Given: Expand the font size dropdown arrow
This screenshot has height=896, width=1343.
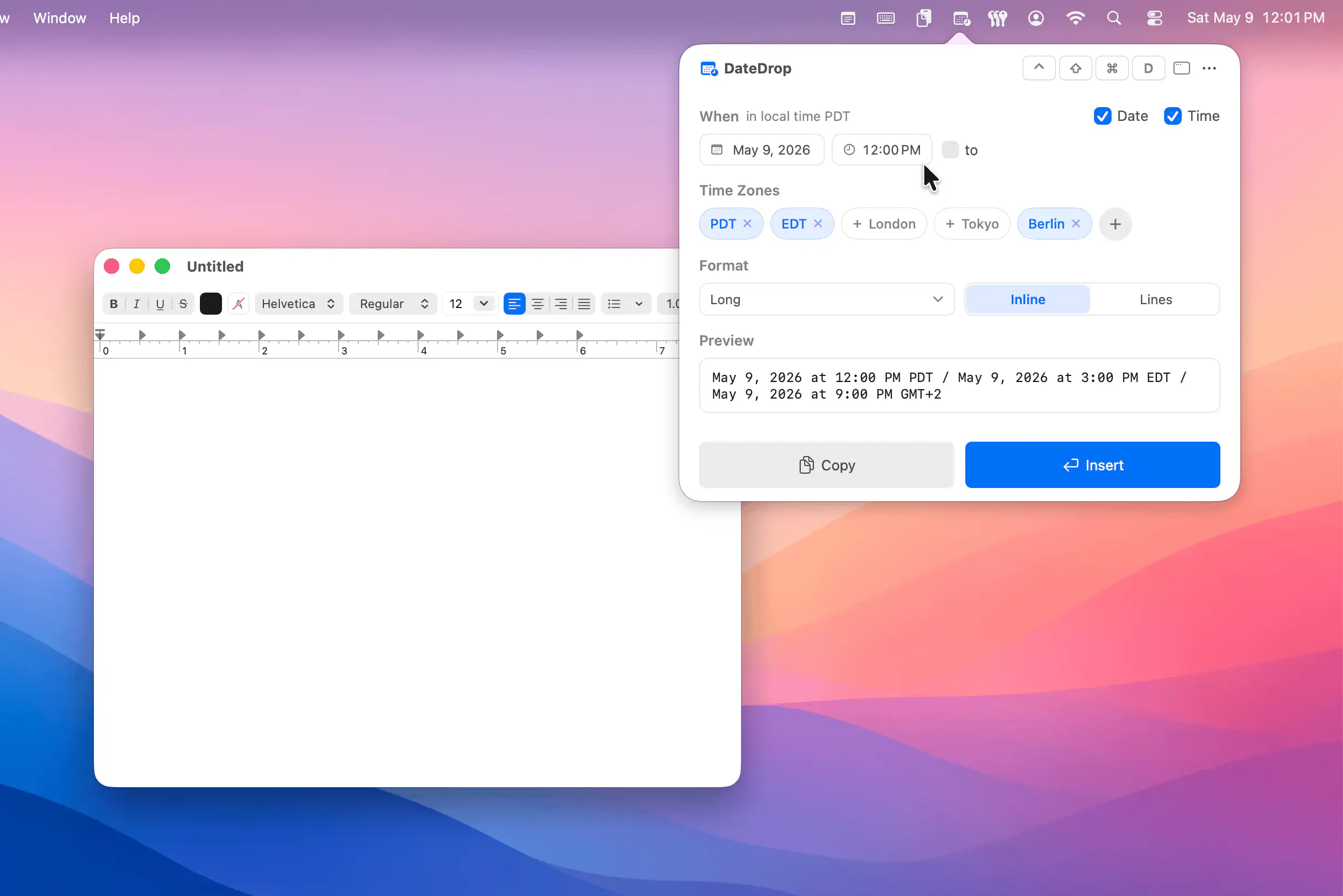Looking at the screenshot, I should [484, 304].
